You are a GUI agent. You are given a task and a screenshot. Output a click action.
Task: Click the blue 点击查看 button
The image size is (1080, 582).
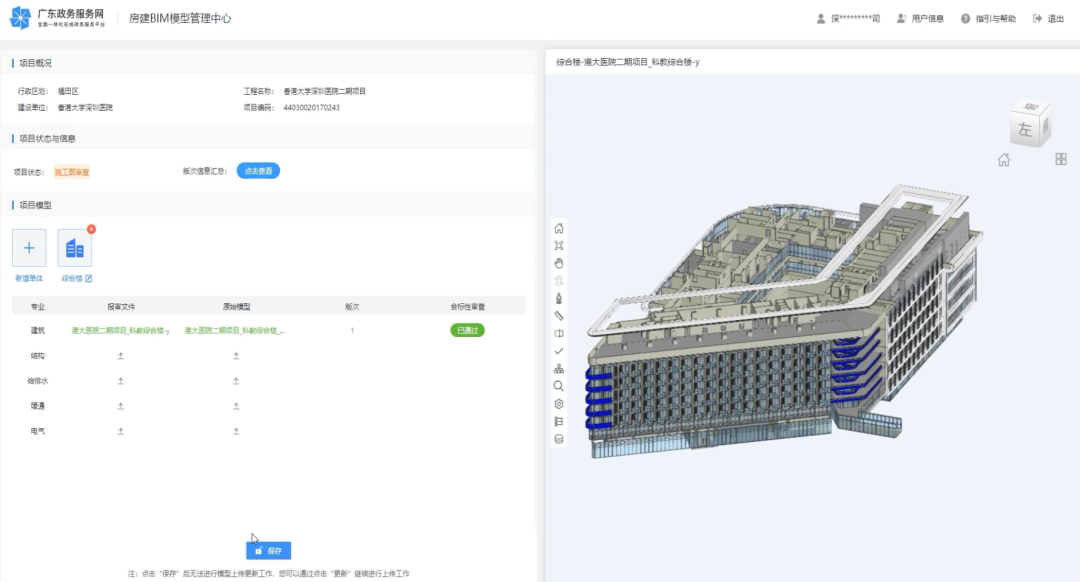click(258, 171)
